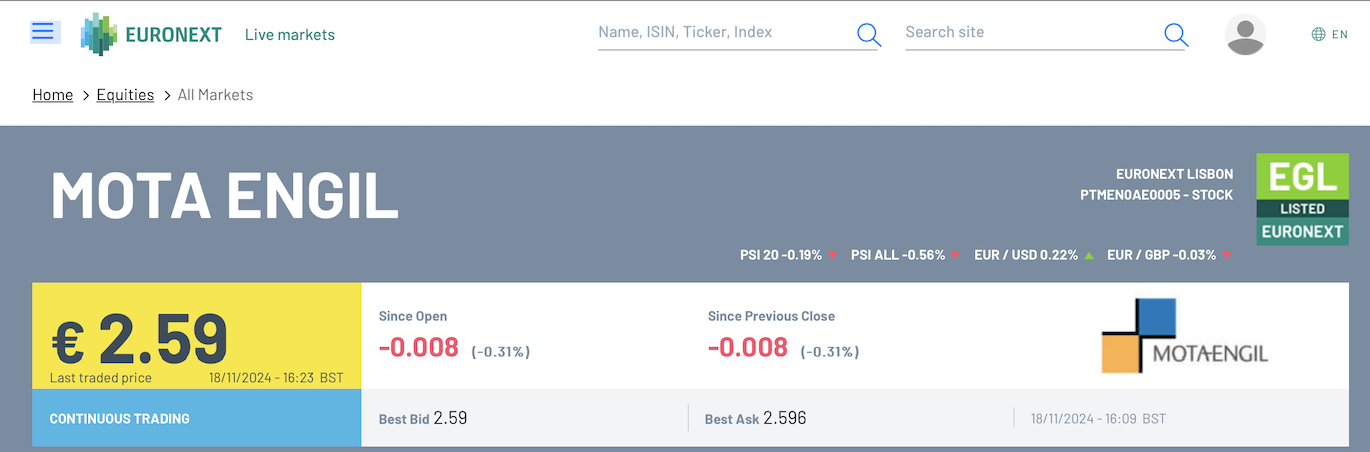Go to Home breadcrumb link

coord(53,95)
